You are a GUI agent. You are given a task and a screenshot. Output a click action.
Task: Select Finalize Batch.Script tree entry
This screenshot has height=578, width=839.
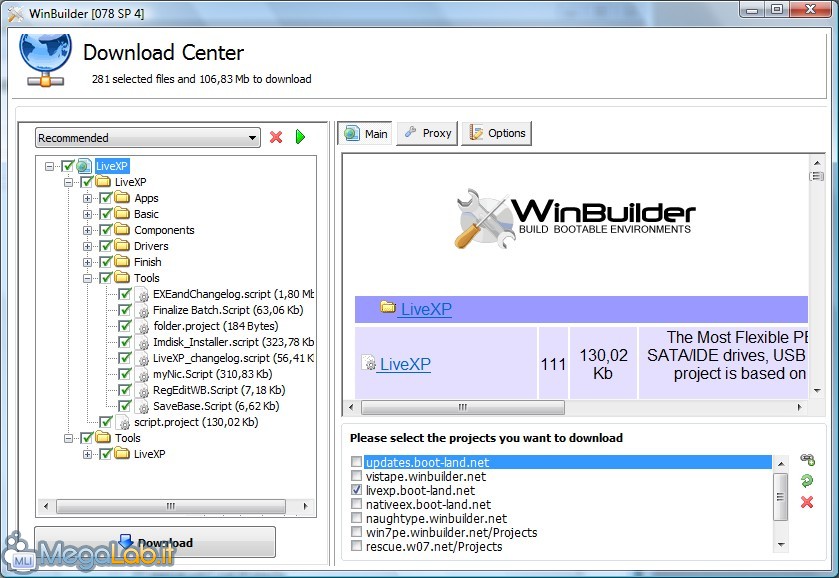tap(228, 310)
